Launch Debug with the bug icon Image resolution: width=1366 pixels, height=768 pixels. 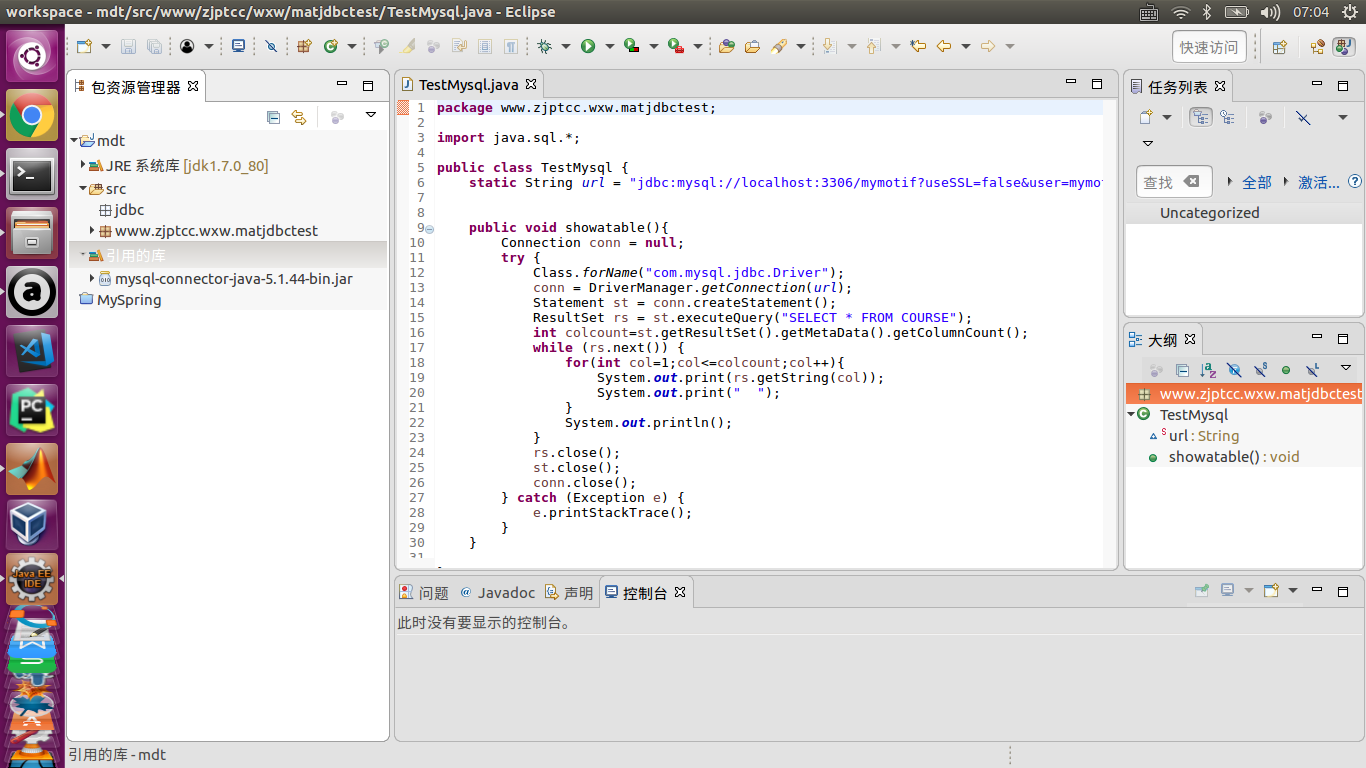tap(544, 46)
